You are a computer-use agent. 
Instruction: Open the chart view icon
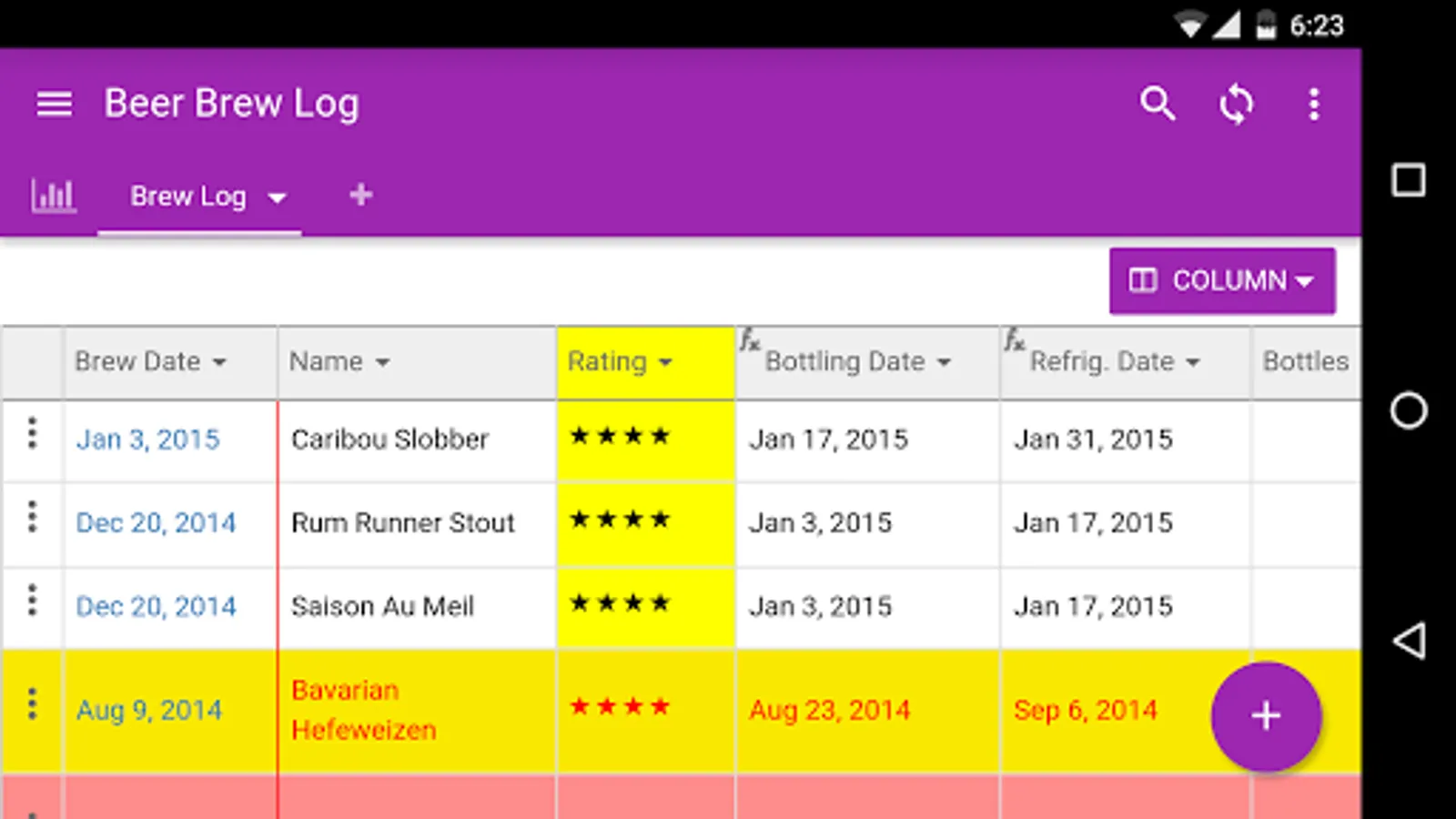[x=53, y=196]
